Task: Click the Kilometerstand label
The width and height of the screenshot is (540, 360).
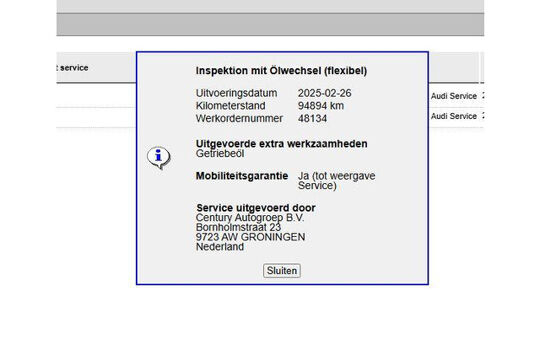Action: click(x=230, y=106)
